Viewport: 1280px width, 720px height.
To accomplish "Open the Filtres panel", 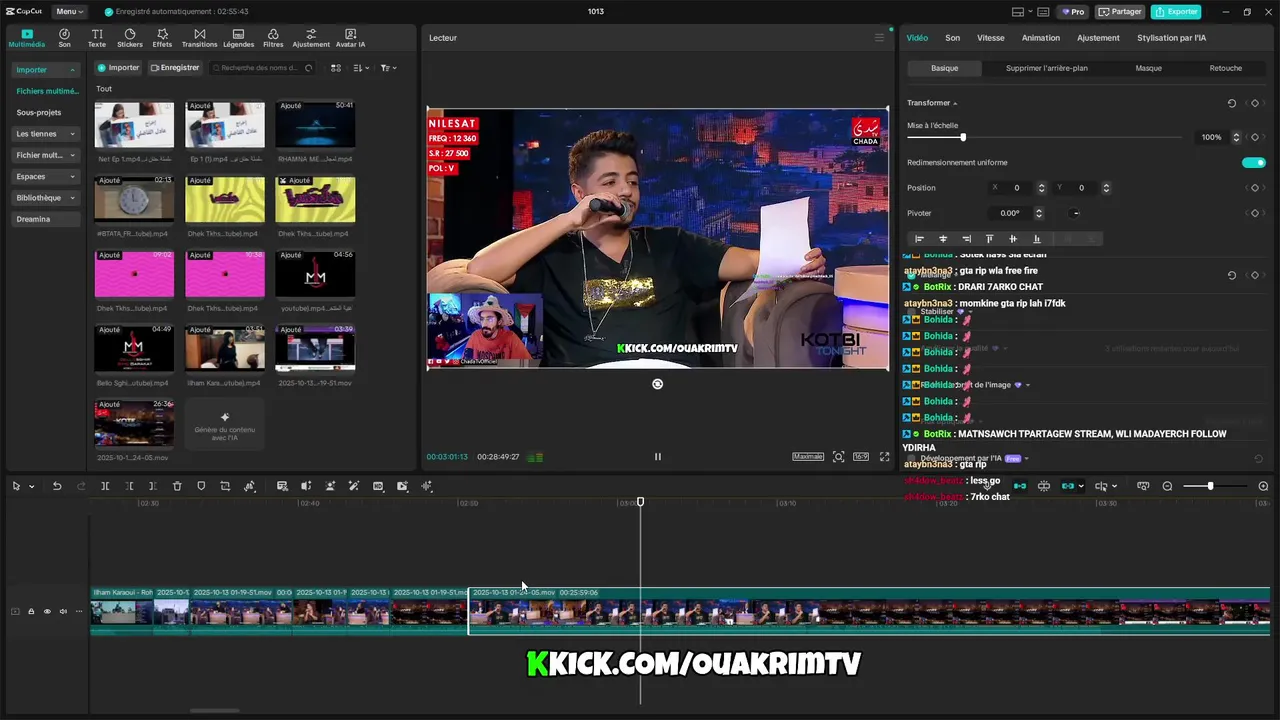I will click(273, 38).
